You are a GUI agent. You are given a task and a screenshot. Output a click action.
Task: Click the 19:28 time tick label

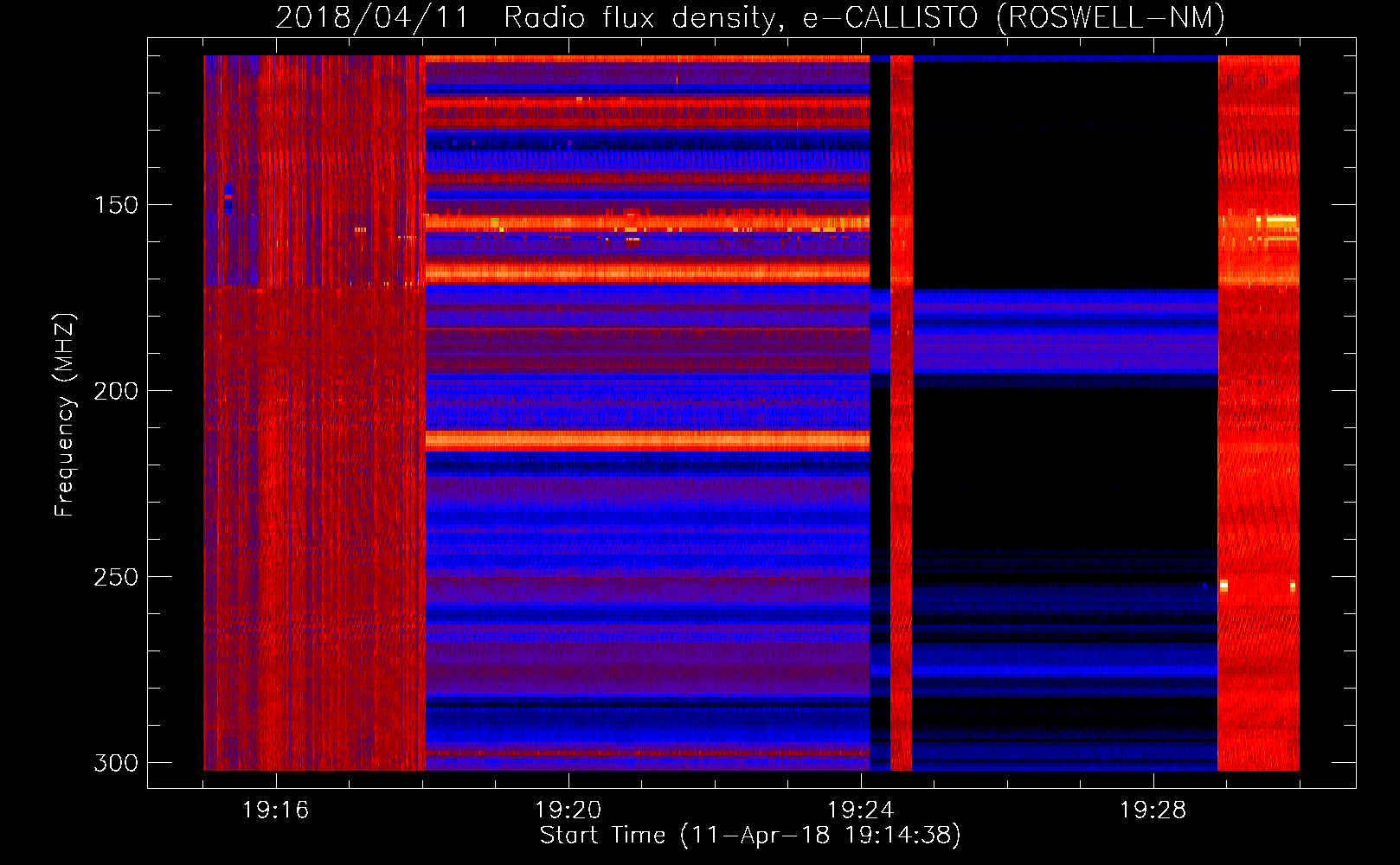tap(1153, 811)
